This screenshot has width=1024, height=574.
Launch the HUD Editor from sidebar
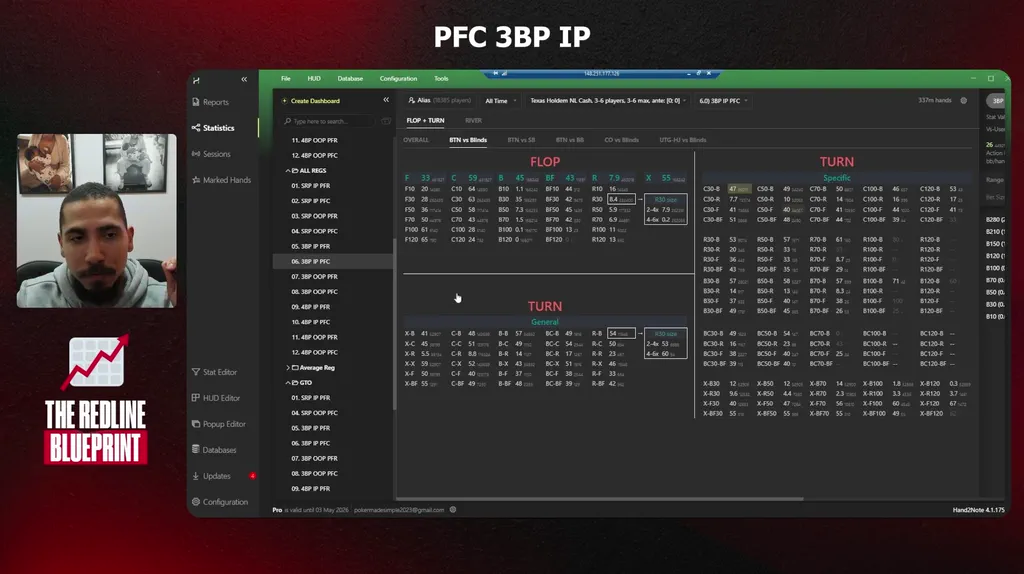click(x=216, y=398)
